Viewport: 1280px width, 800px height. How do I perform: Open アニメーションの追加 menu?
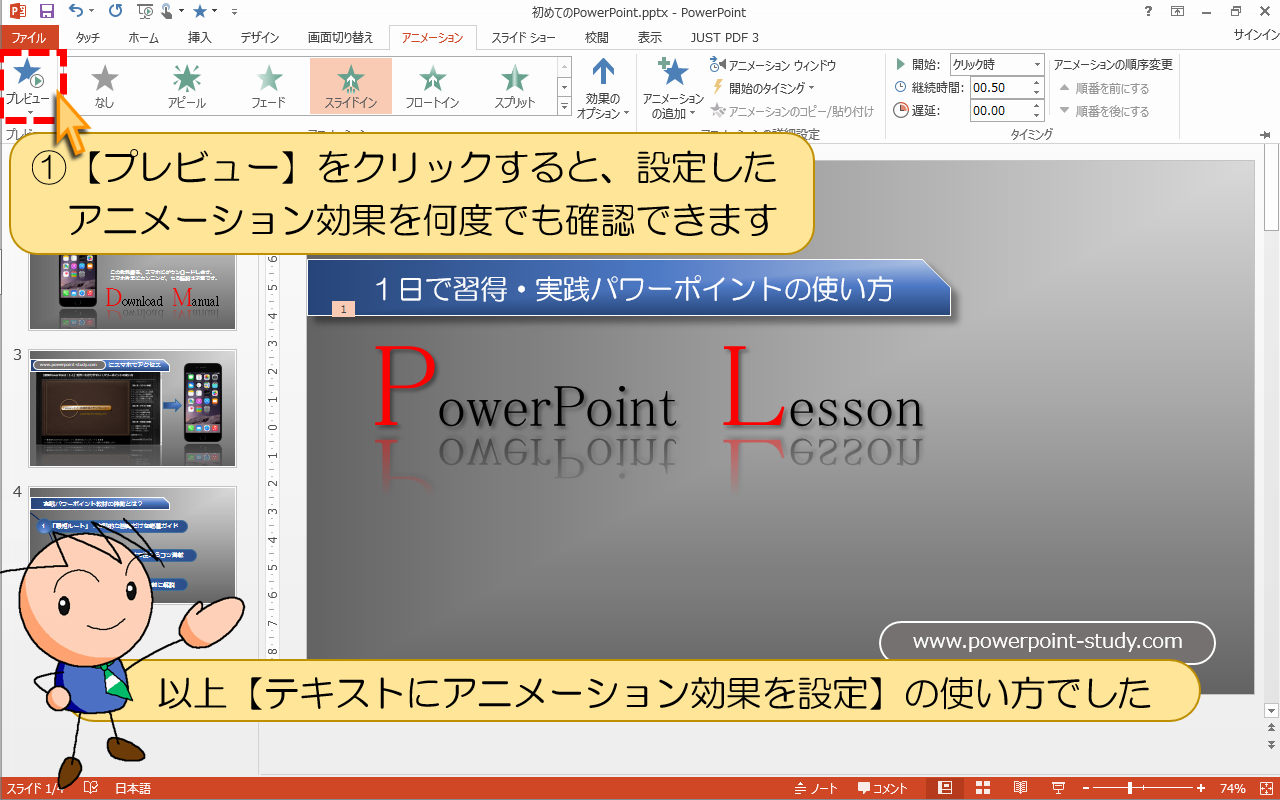(673, 88)
